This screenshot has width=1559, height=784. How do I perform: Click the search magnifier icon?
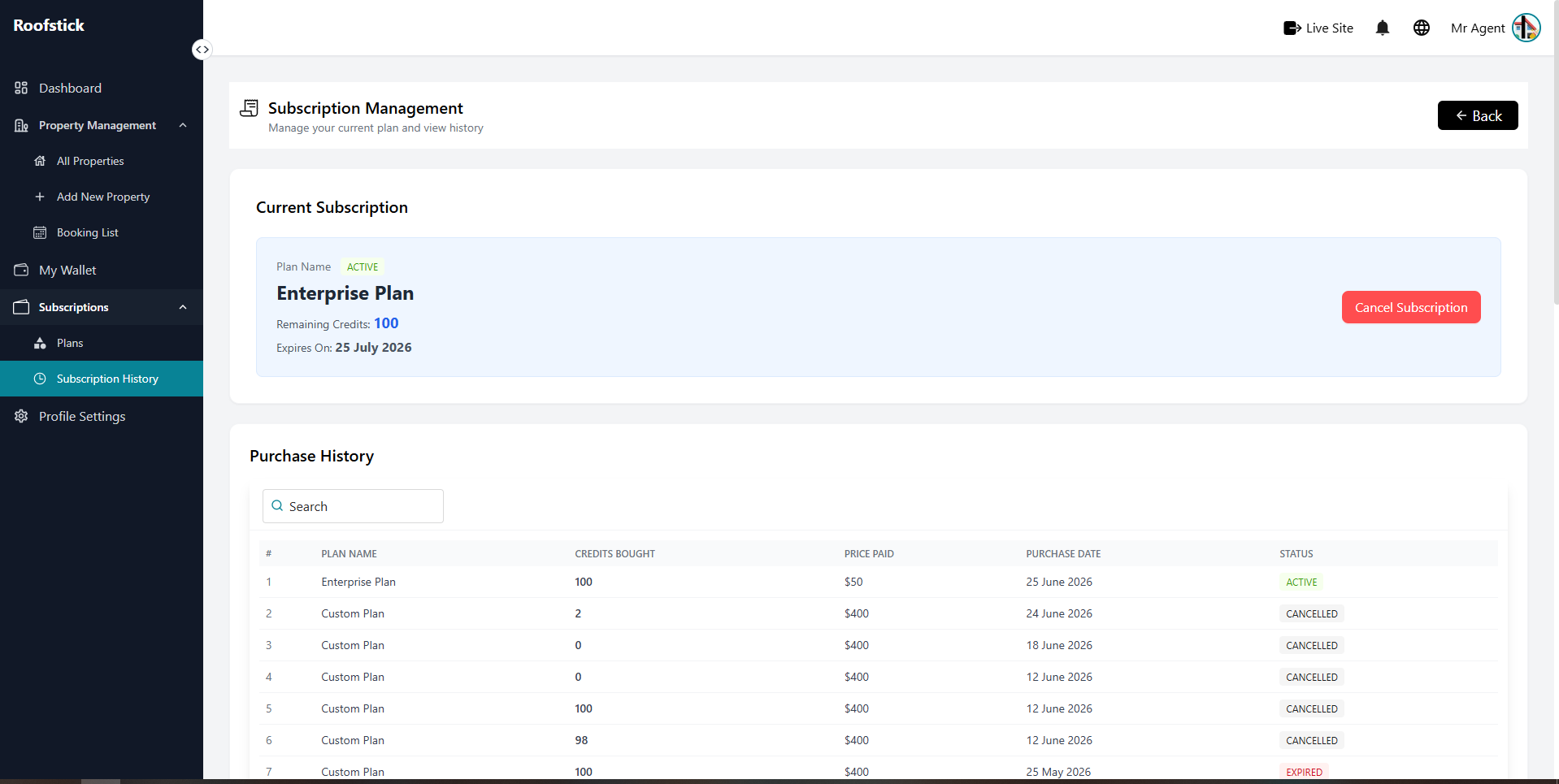(x=277, y=505)
